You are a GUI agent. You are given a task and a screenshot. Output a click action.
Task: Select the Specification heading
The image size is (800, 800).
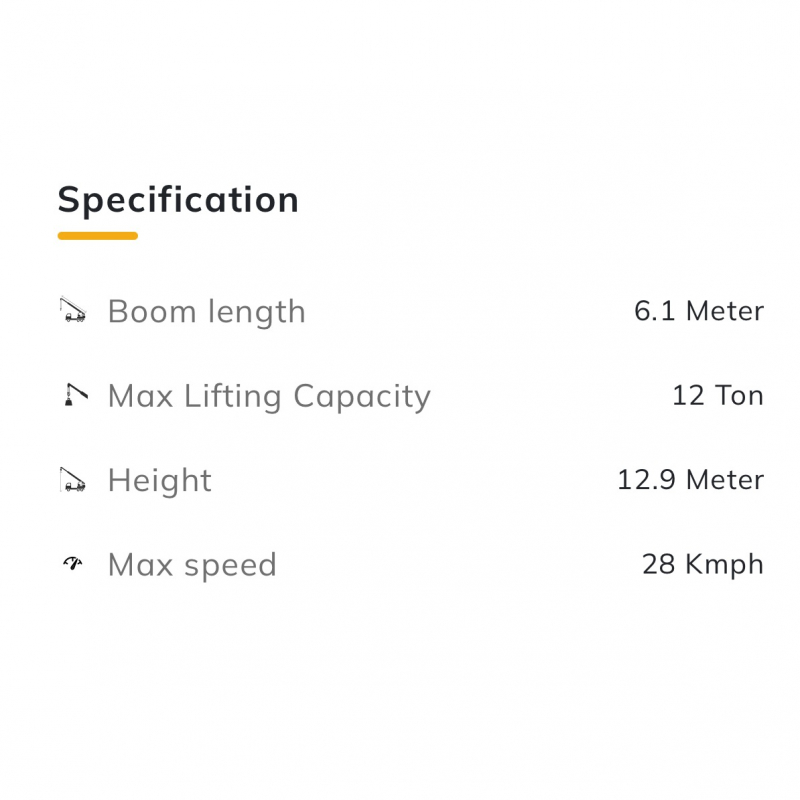178,199
